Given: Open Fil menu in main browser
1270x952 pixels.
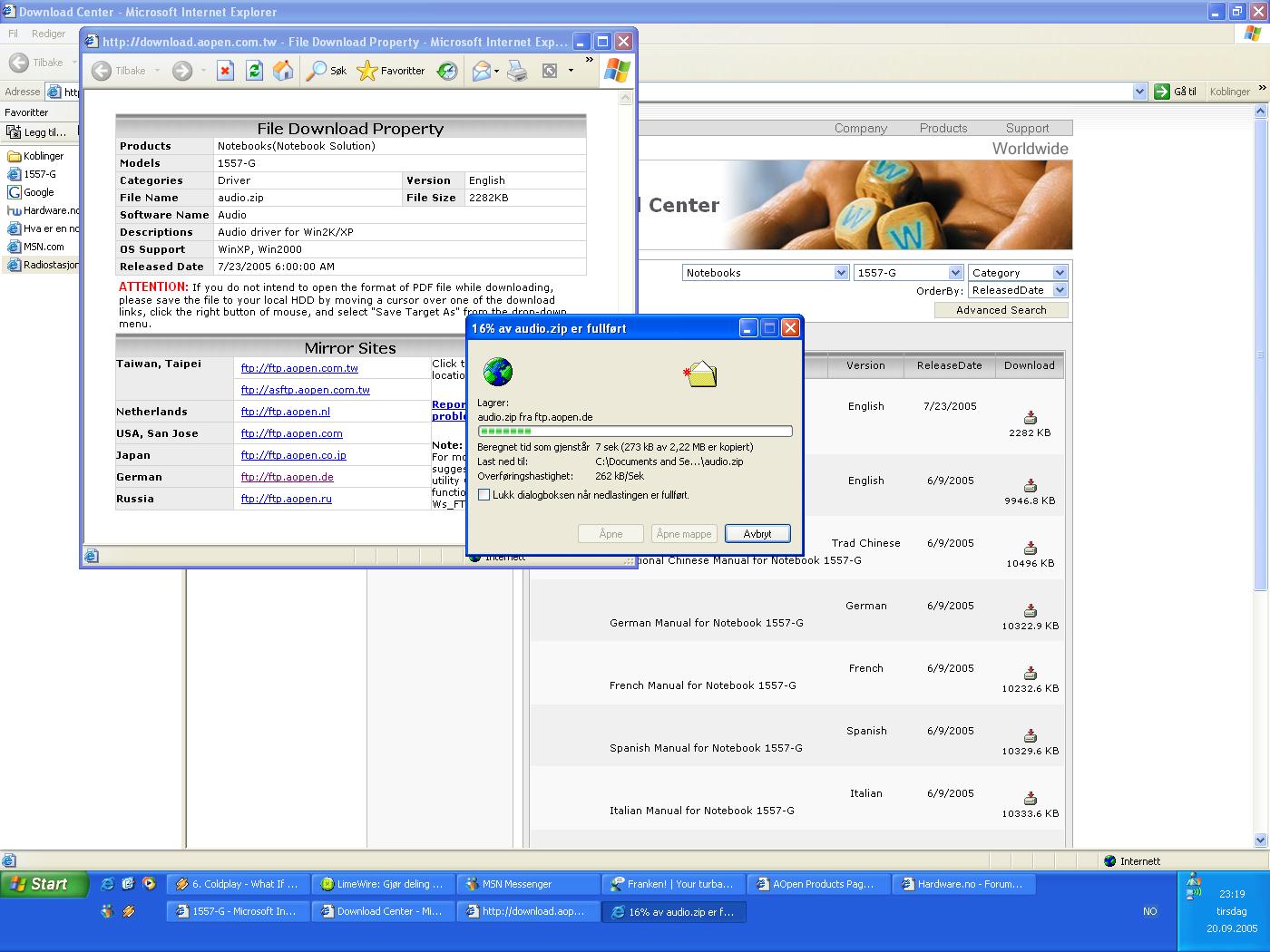Looking at the screenshot, I should click(13, 34).
